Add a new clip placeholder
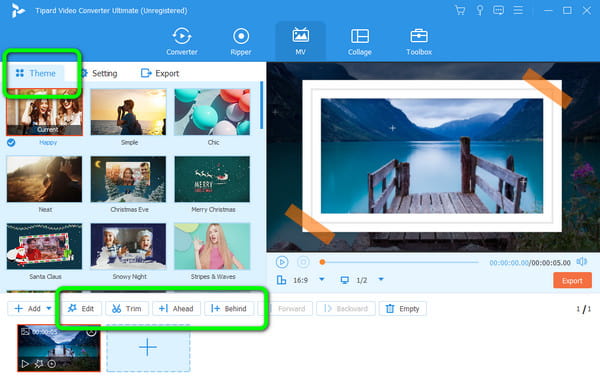 point(148,348)
